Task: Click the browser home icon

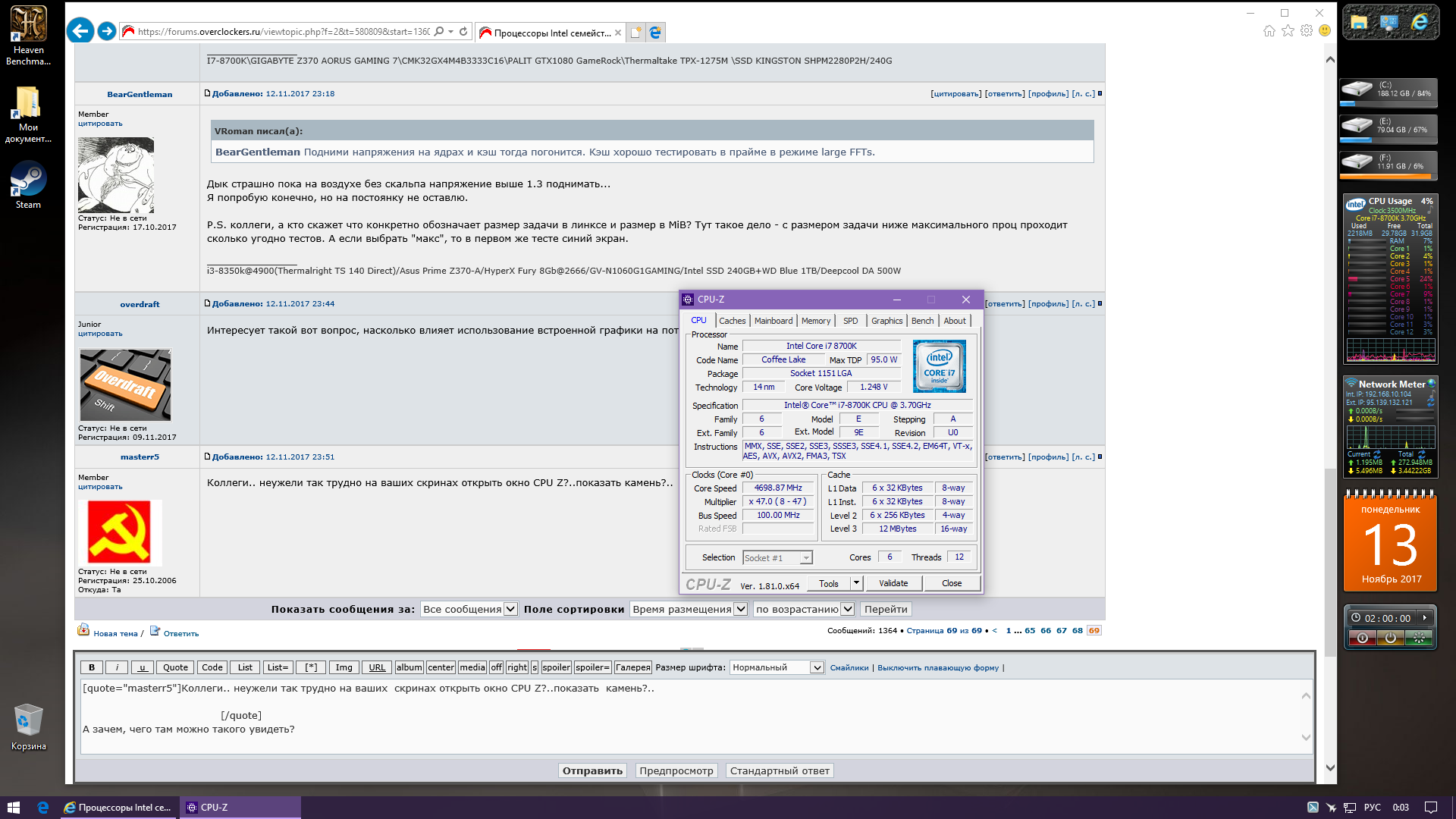Action: 1269,30
